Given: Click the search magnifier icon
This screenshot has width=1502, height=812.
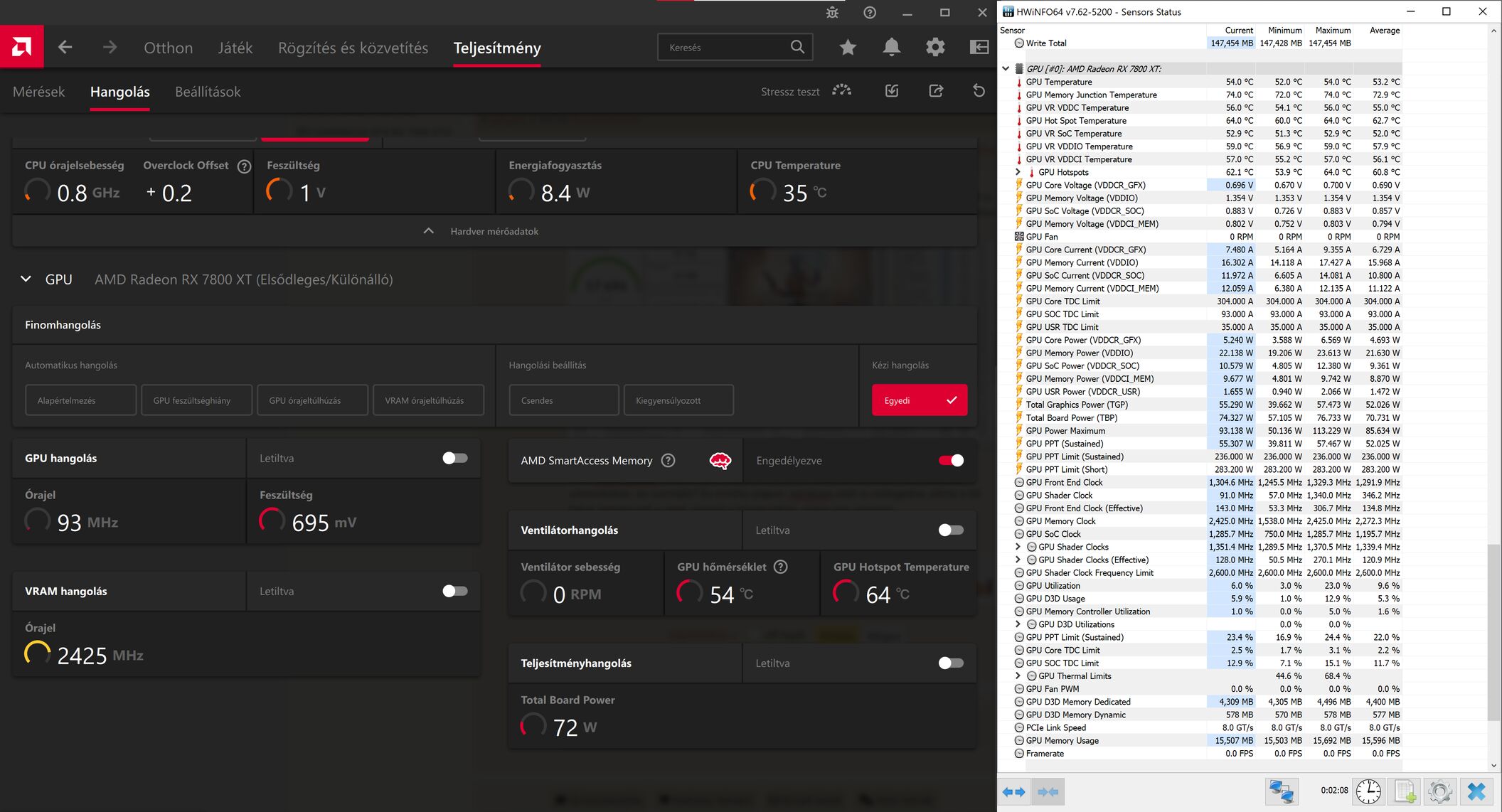Looking at the screenshot, I should [x=797, y=47].
